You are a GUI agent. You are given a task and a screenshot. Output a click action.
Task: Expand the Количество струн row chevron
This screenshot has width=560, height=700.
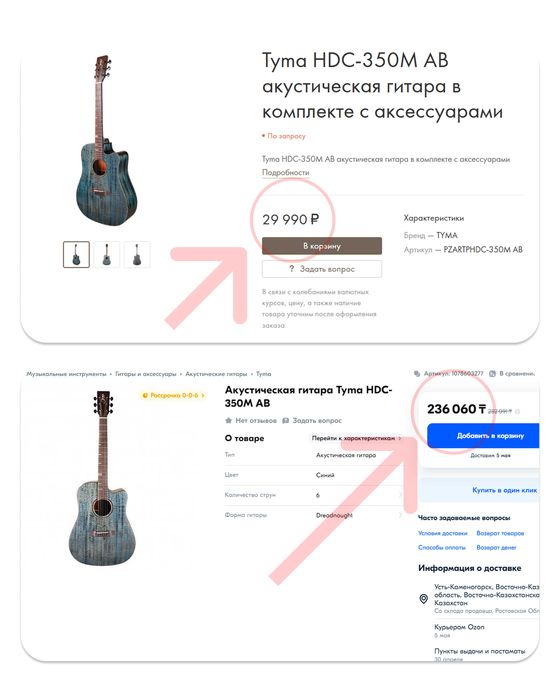click(x=400, y=495)
